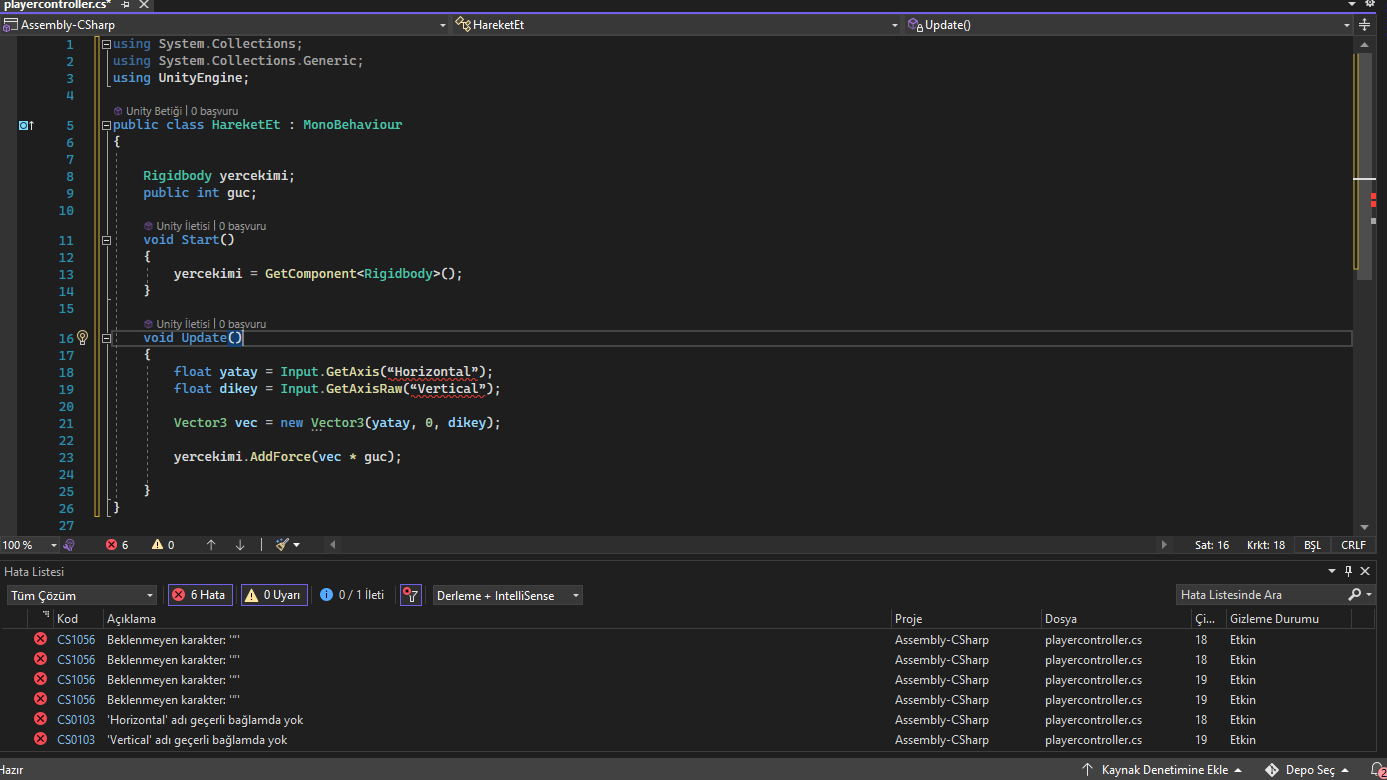Collapse the Update() method outline
The width and height of the screenshot is (1387, 780).
(x=107, y=338)
